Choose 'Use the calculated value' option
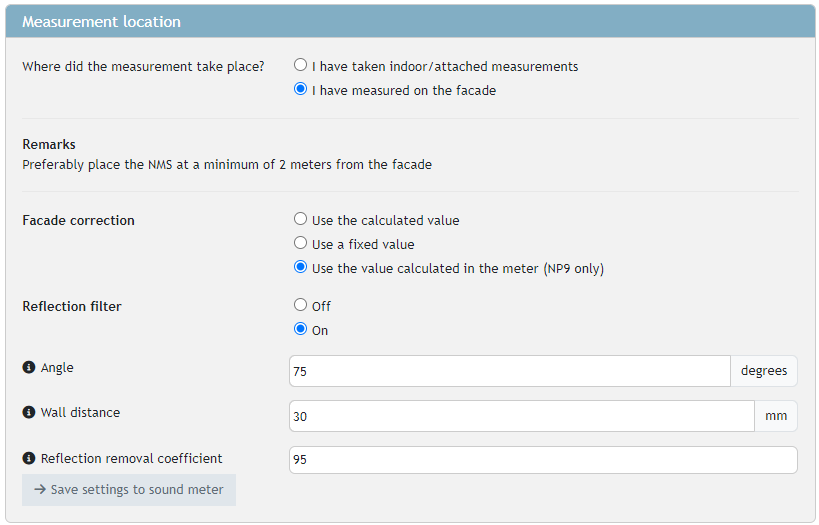Viewport: 819px width, 525px height. [x=300, y=220]
